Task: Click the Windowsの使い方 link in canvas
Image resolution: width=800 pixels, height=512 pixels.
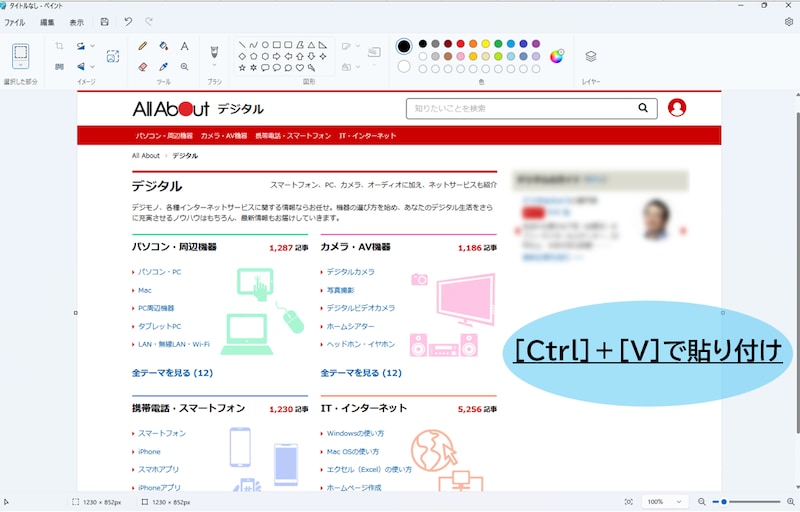Action: pos(355,433)
